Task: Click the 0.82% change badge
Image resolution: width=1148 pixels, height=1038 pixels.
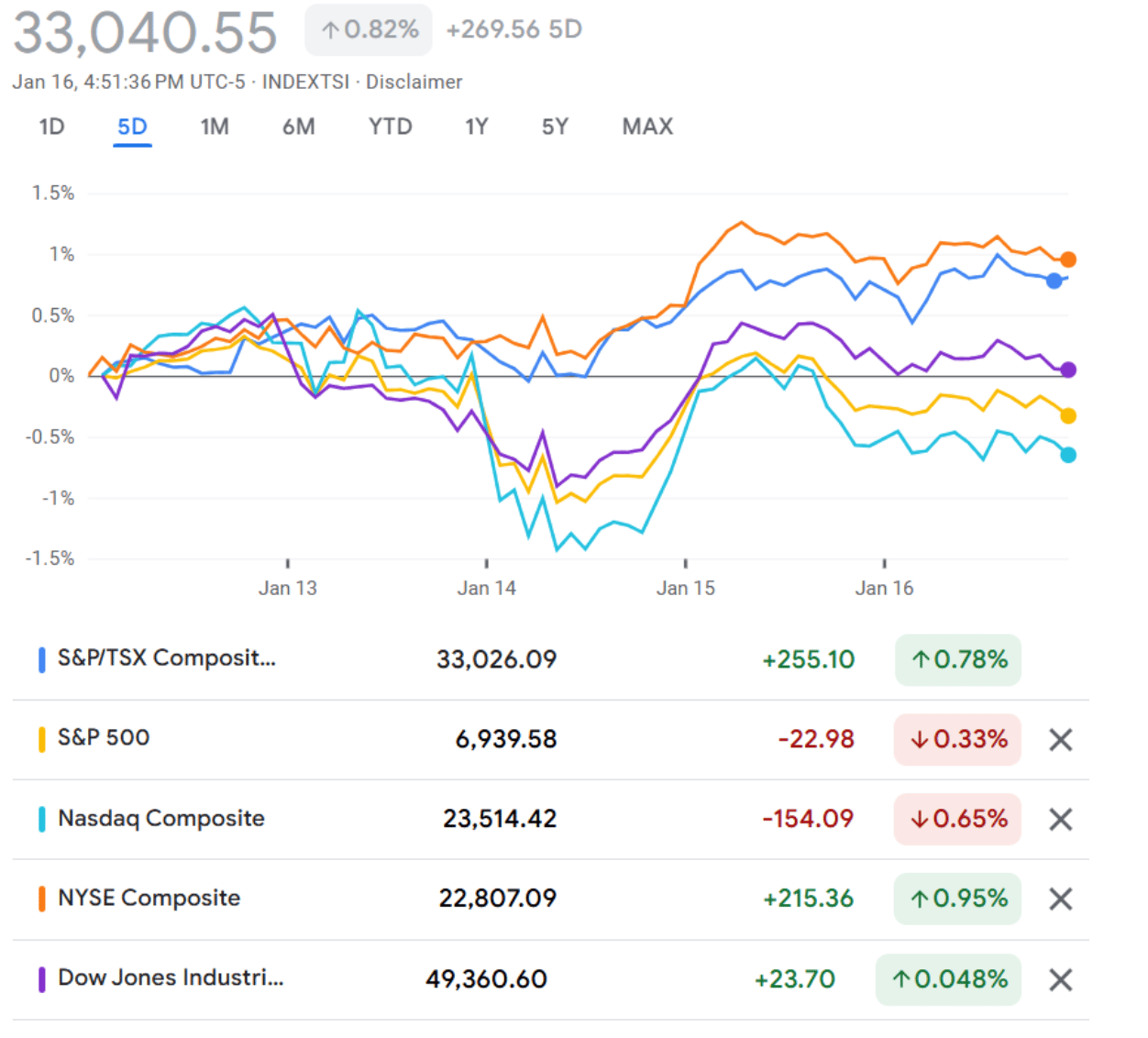Action: tap(369, 29)
